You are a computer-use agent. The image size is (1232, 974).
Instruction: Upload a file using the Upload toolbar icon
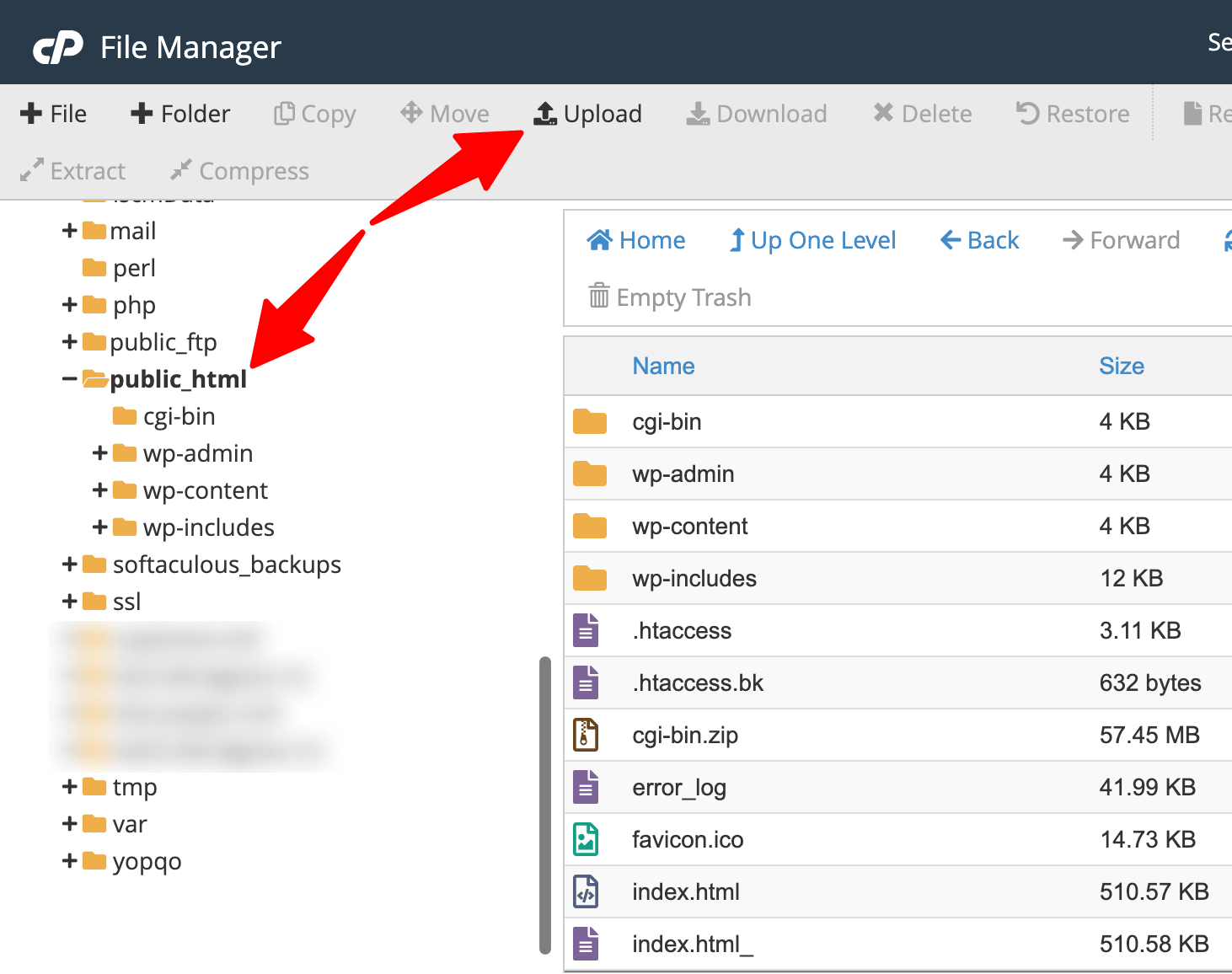[588, 114]
